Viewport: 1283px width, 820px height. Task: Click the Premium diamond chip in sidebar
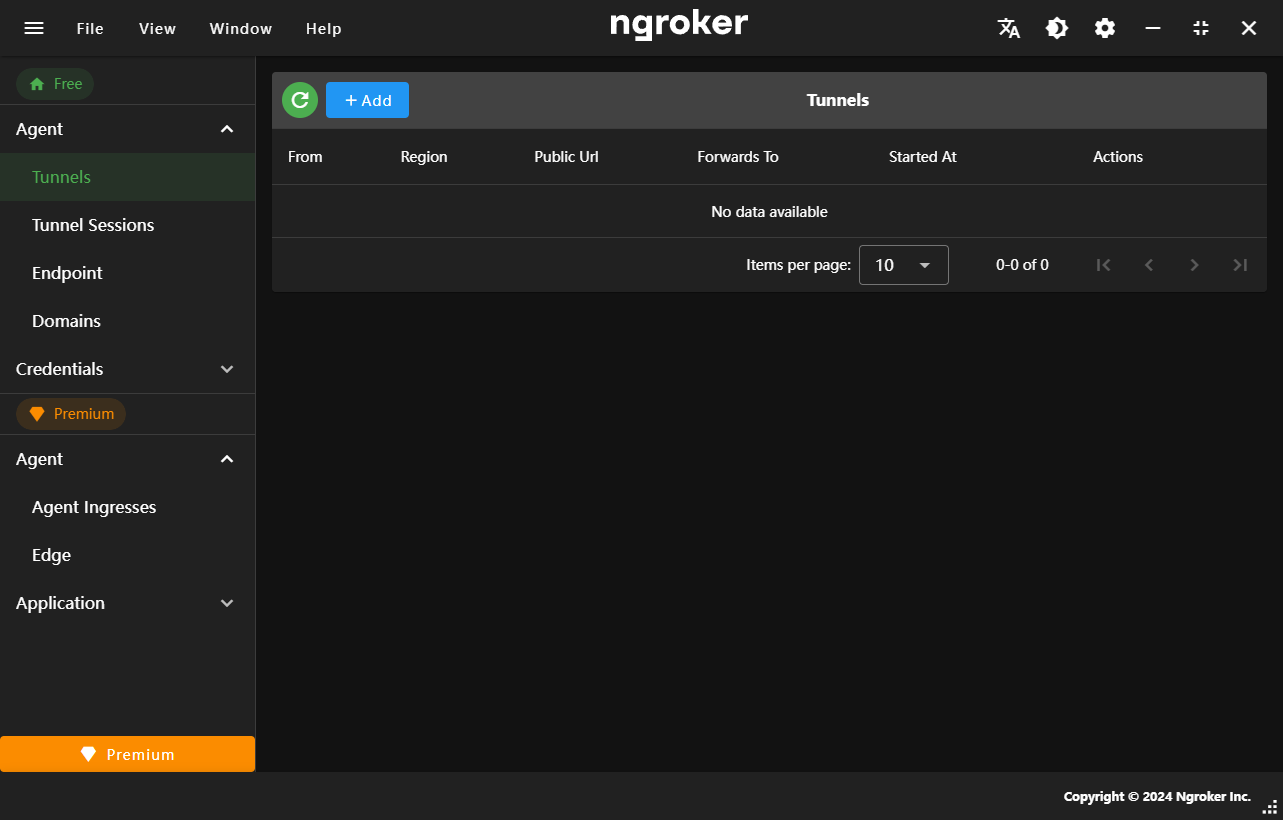[71, 414]
